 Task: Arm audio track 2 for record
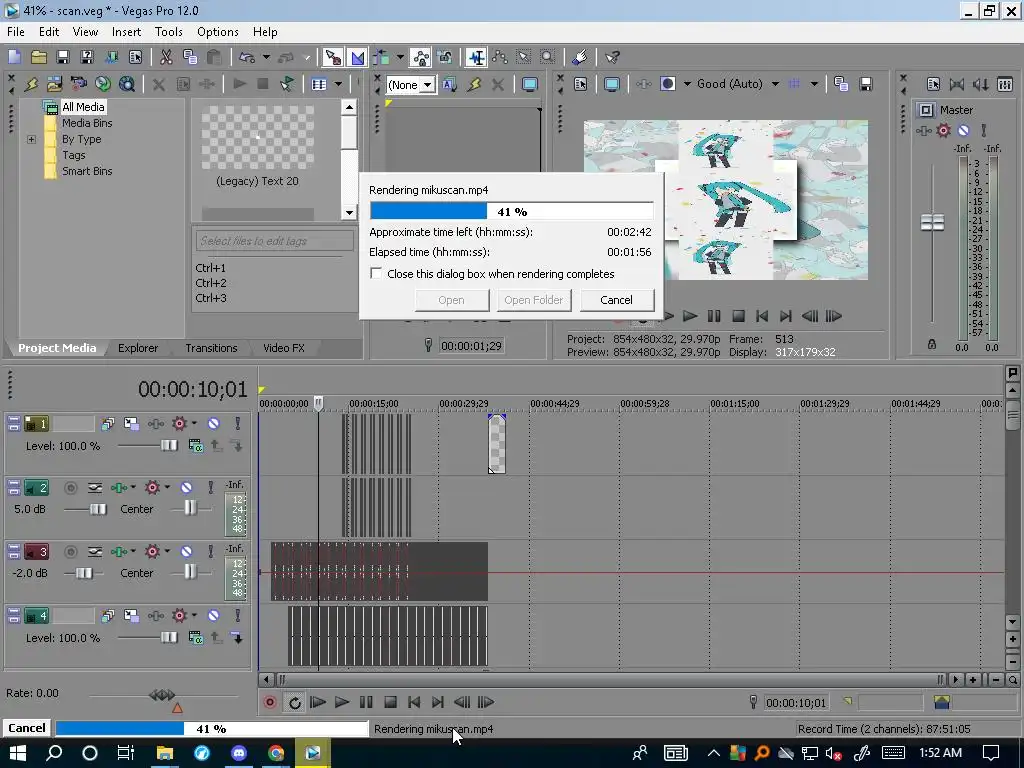pos(71,487)
